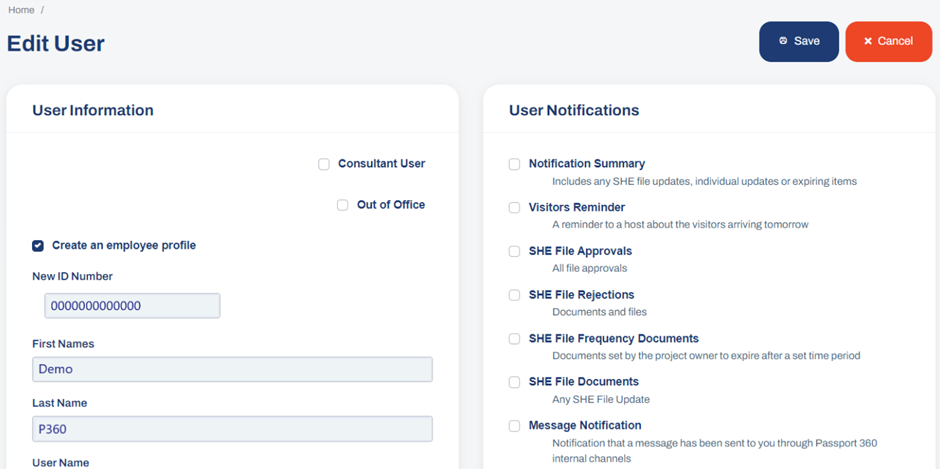Click the Cancel button
Viewport: 940px width, 469px height.
pos(888,41)
